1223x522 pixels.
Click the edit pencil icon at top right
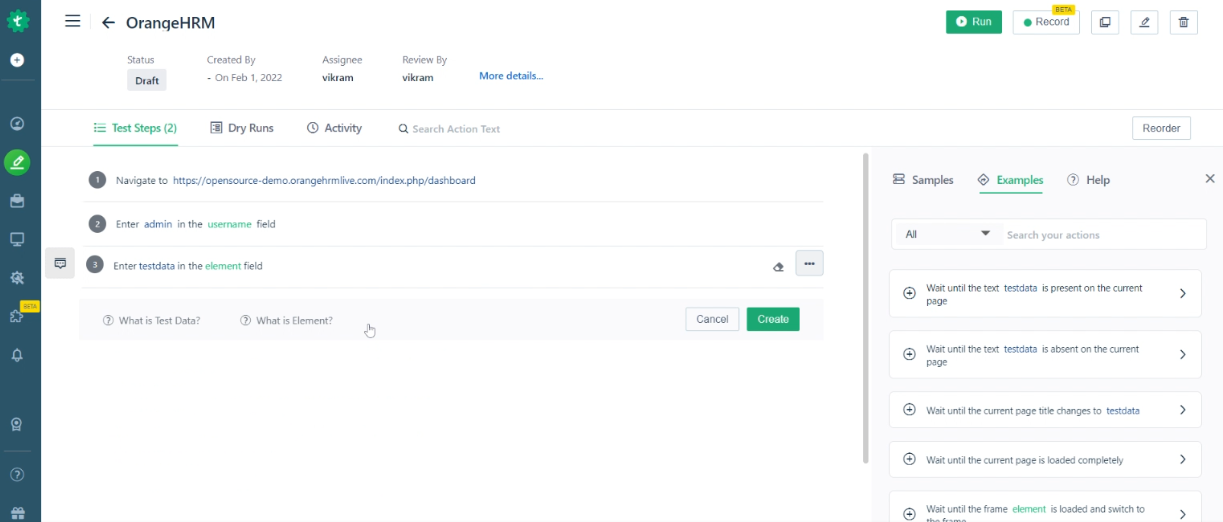tap(1144, 22)
